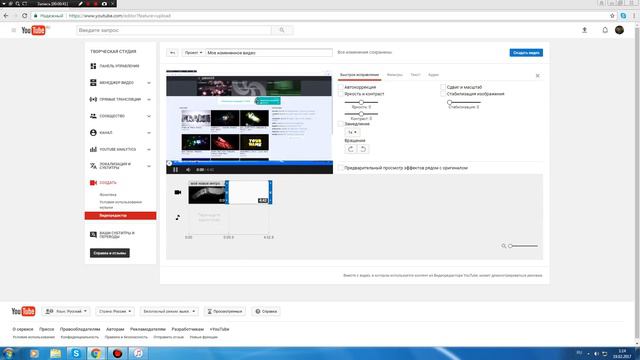640x360 pixels.
Task: Reload the browser page
Action: coord(24,16)
